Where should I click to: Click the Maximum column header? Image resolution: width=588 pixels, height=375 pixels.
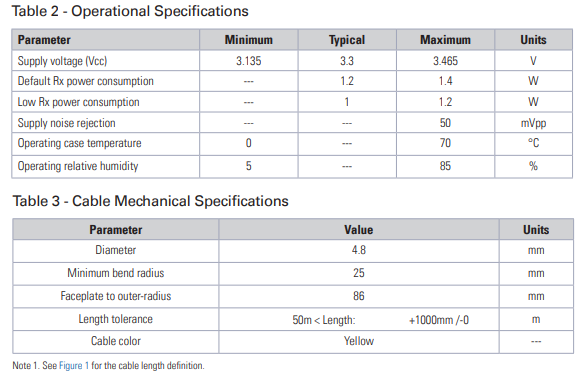(x=445, y=40)
